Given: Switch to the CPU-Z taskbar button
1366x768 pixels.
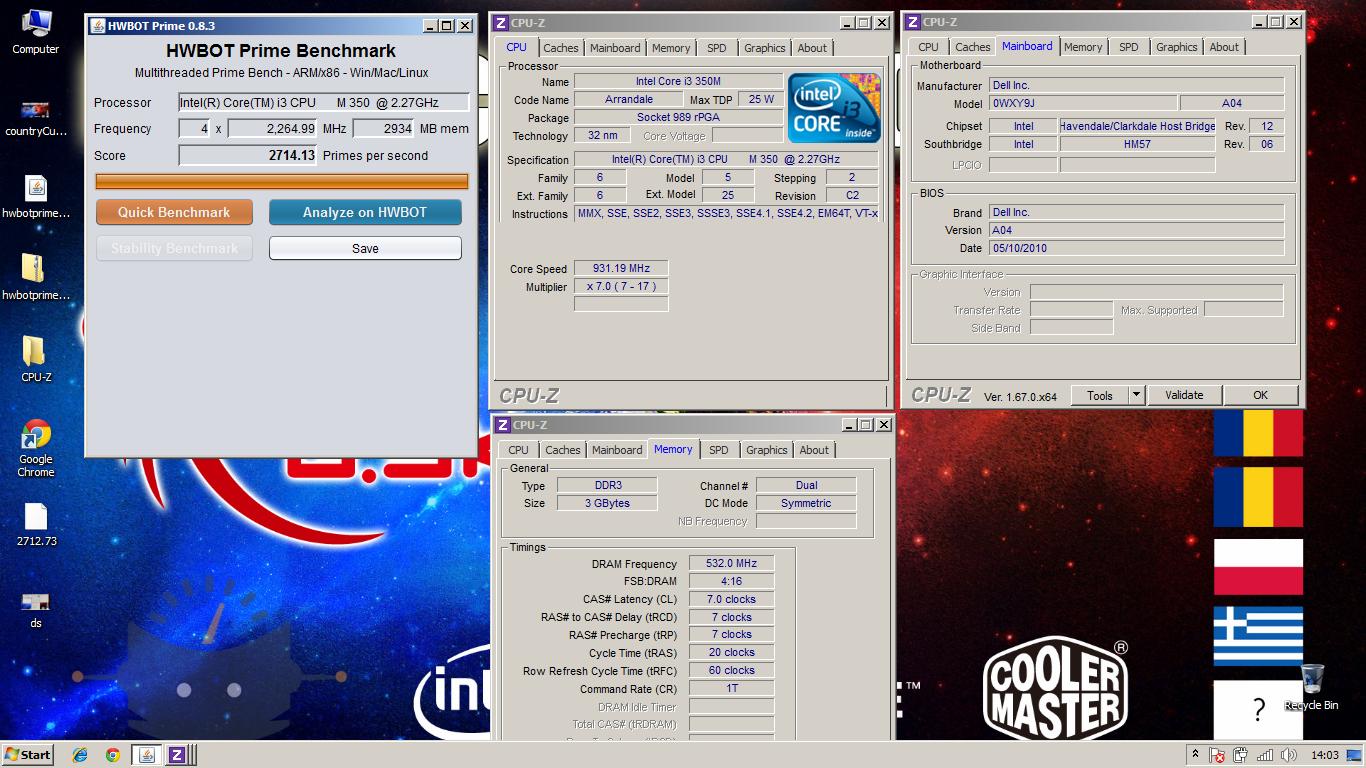Looking at the screenshot, I should [x=177, y=755].
